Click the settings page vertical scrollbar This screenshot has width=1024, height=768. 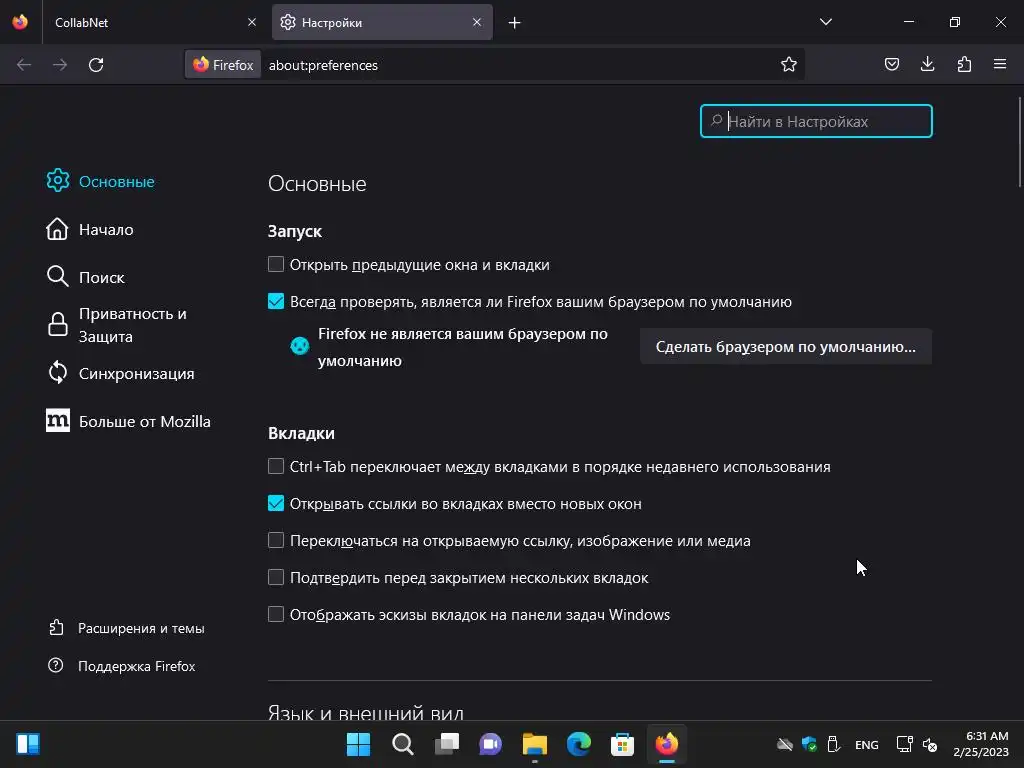(1019, 141)
